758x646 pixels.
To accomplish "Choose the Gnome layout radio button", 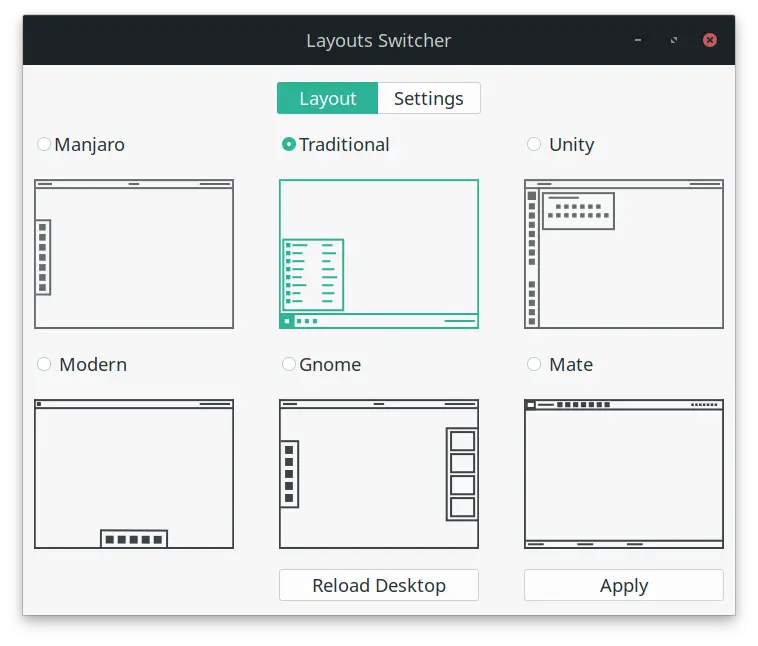I will click(x=289, y=364).
